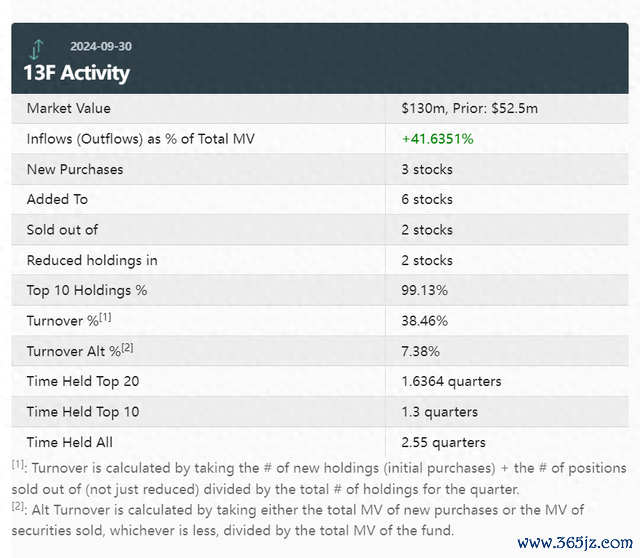Screen dimensions: 640x558
Task: Click the 7.38% turnover alt value
Action: pos(420,351)
